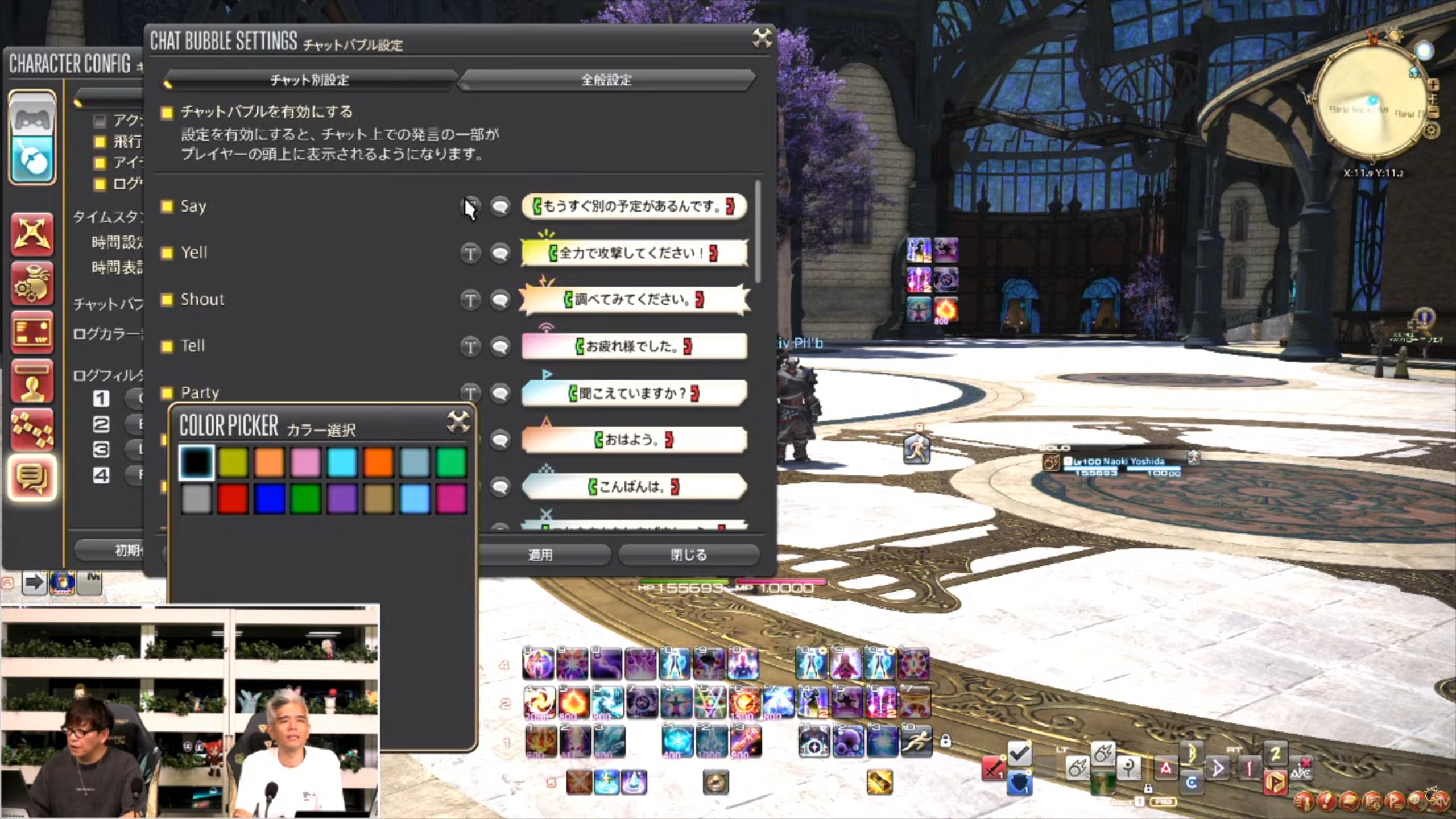The height and width of the screenshot is (819, 1456).
Task: Click the 適用 apply button
Action: click(x=540, y=555)
